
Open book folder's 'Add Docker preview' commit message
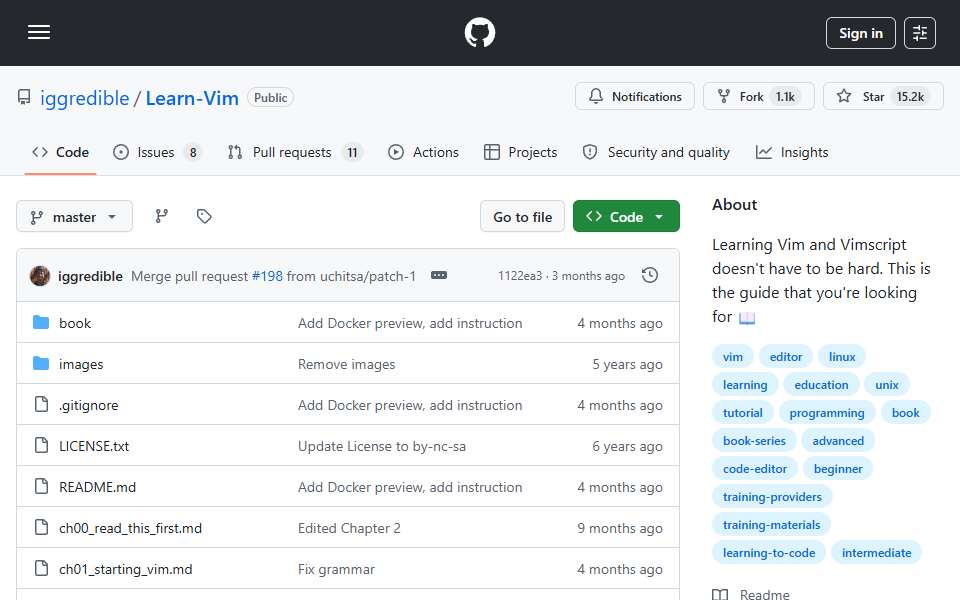click(410, 323)
